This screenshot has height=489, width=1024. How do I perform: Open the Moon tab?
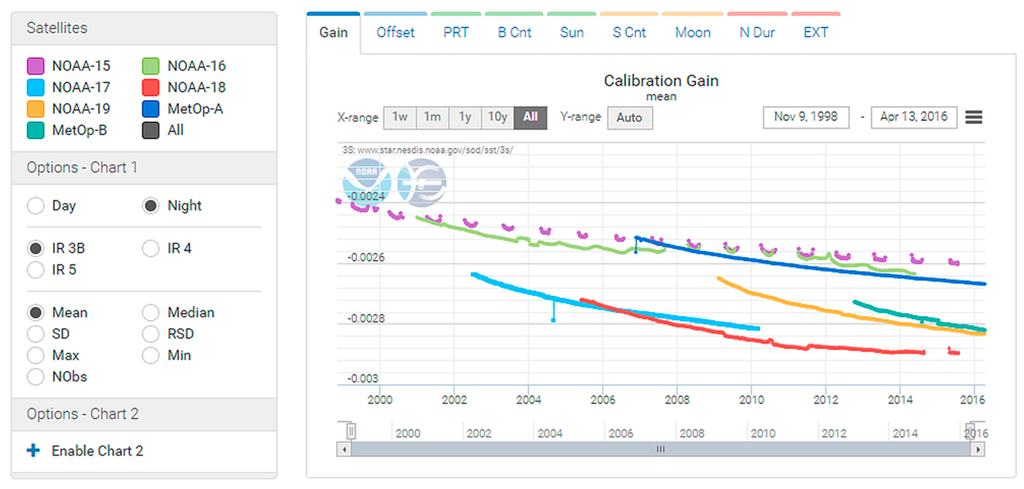point(692,32)
